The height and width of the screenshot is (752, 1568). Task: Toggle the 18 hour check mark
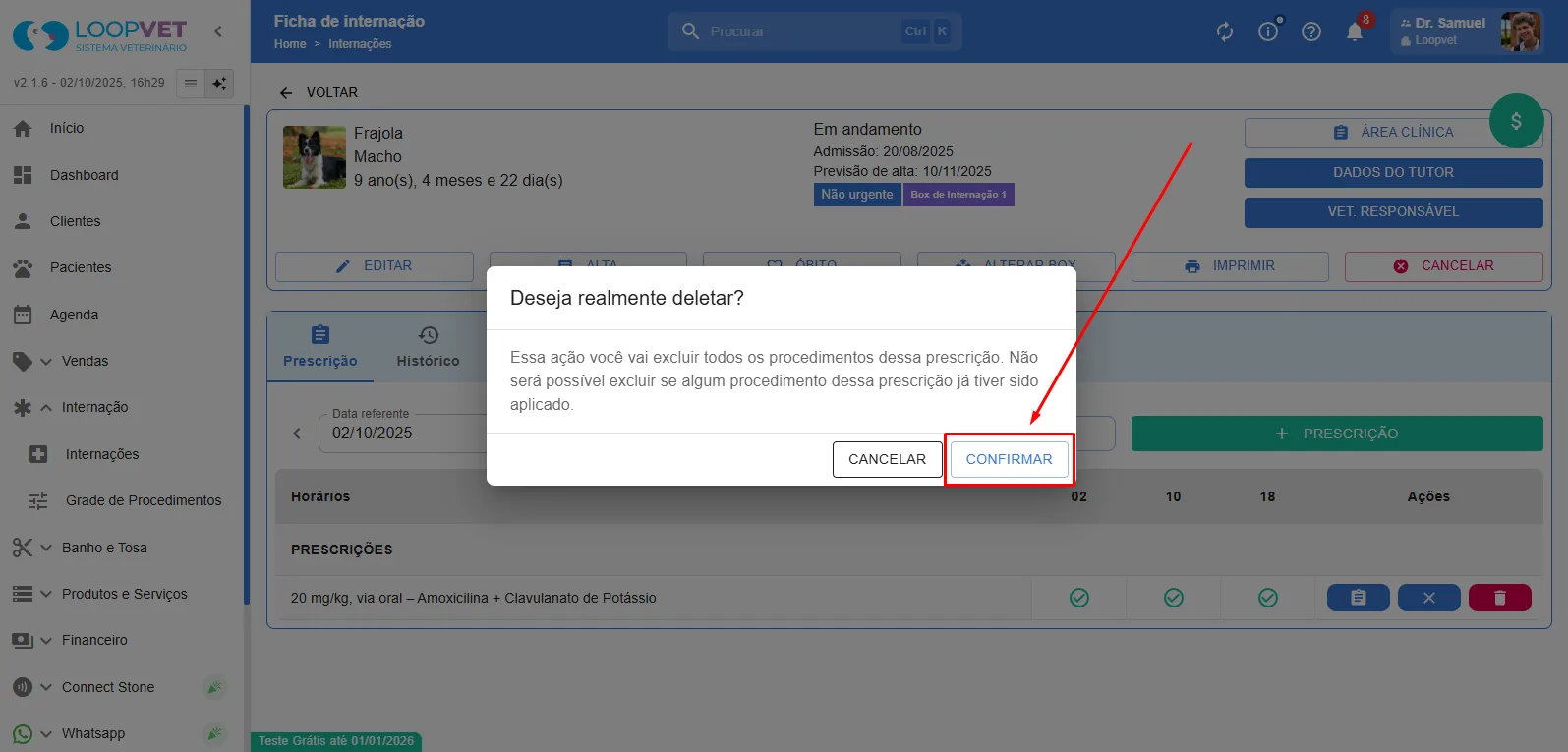point(1267,598)
